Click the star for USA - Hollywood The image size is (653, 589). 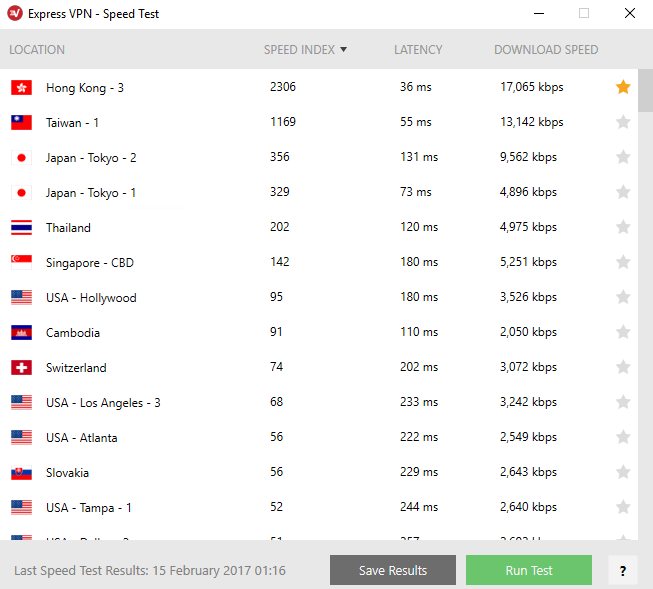click(x=623, y=297)
